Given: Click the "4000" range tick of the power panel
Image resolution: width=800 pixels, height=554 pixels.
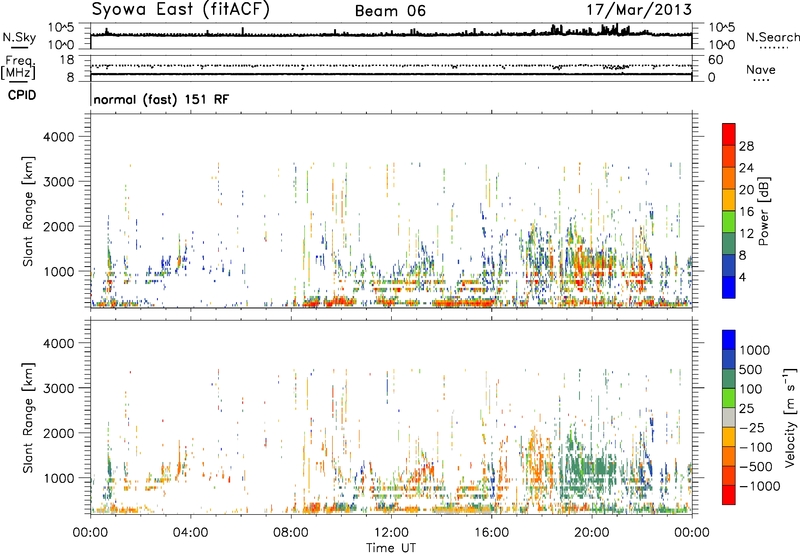Looking at the screenshot, I should [58, 137].
